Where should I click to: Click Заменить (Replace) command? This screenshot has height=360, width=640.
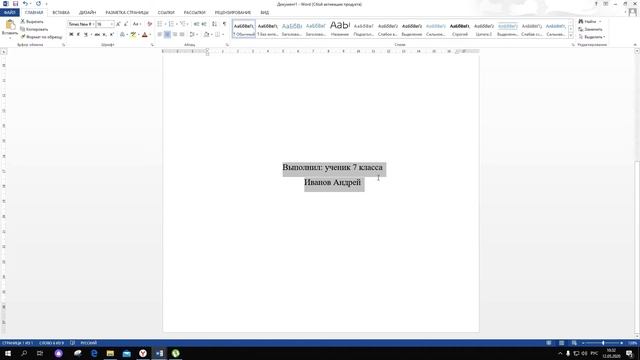coord(590,29)
